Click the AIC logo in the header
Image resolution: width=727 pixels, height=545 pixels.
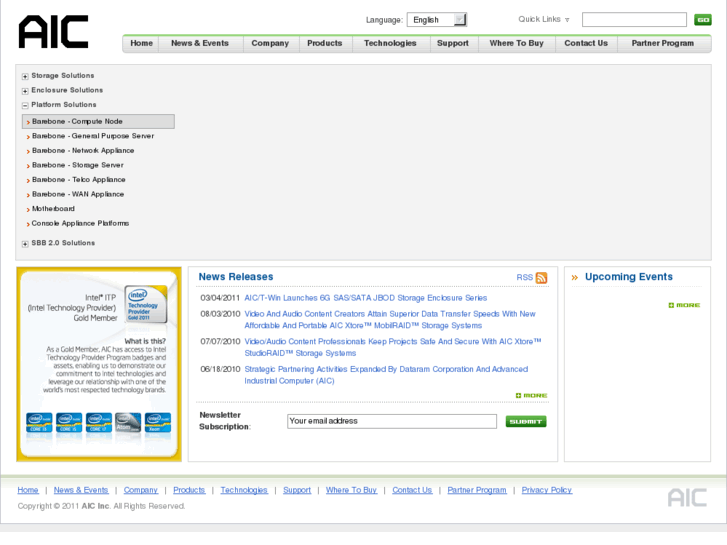tap(53, 32)
